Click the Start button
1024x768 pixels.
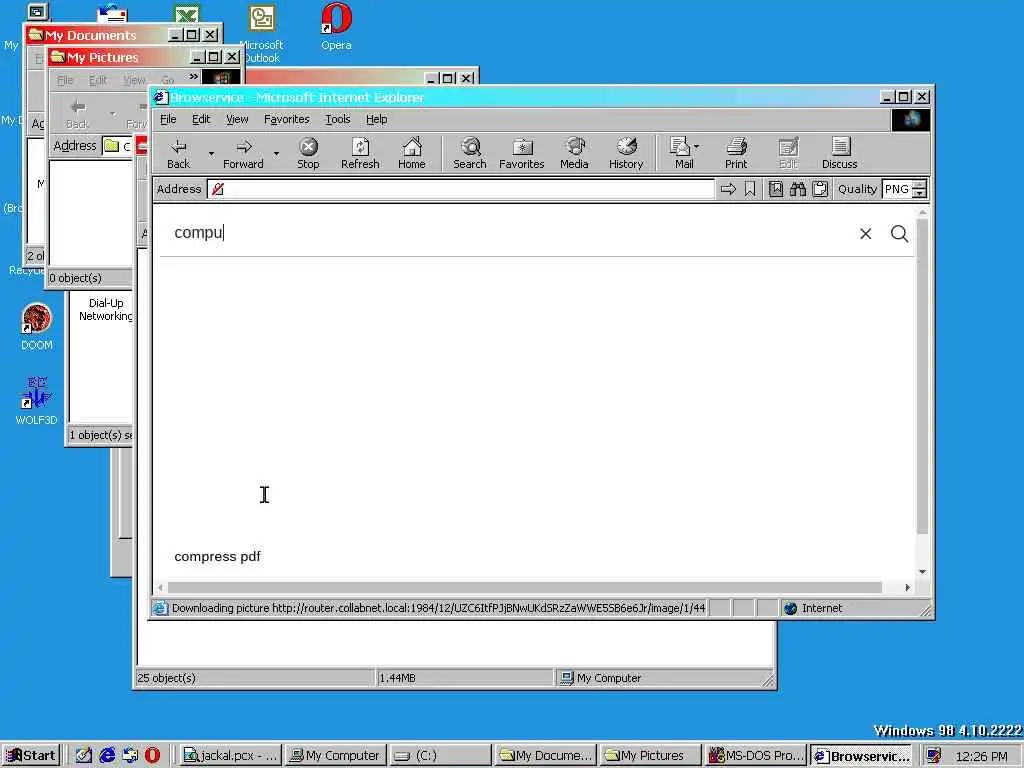click(31, 756)
